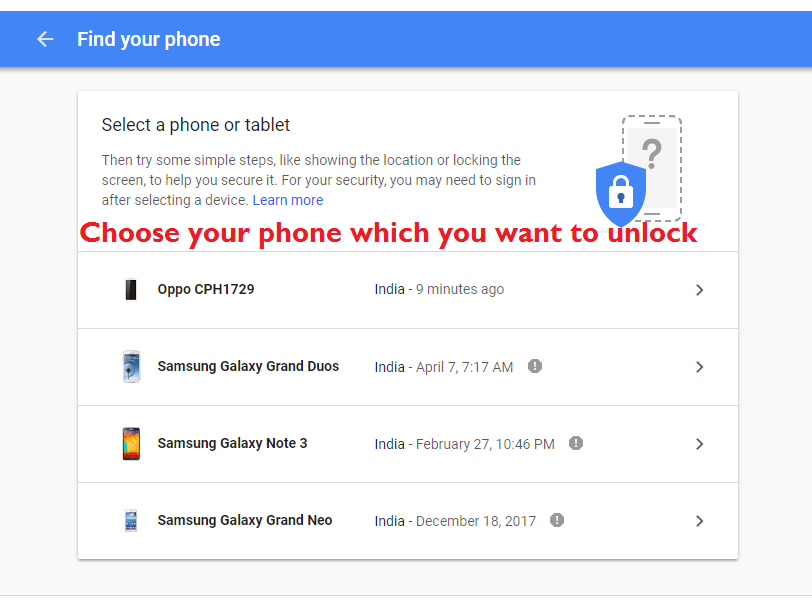Image resolution: width=812 pixels, height=609 pixels.
Task: Select the Samsung Galaxy Grand Neo thumbnail
Action: pos(131,520)
